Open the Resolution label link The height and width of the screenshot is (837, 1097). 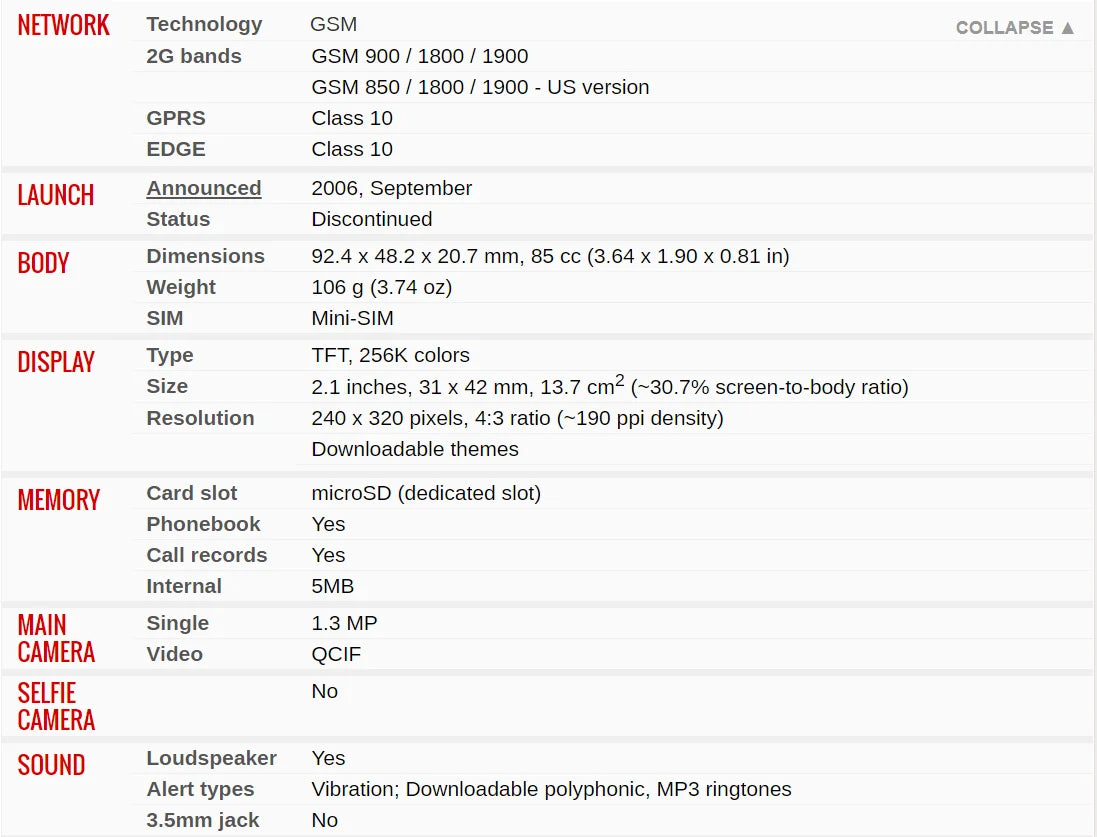click(200, 418)
